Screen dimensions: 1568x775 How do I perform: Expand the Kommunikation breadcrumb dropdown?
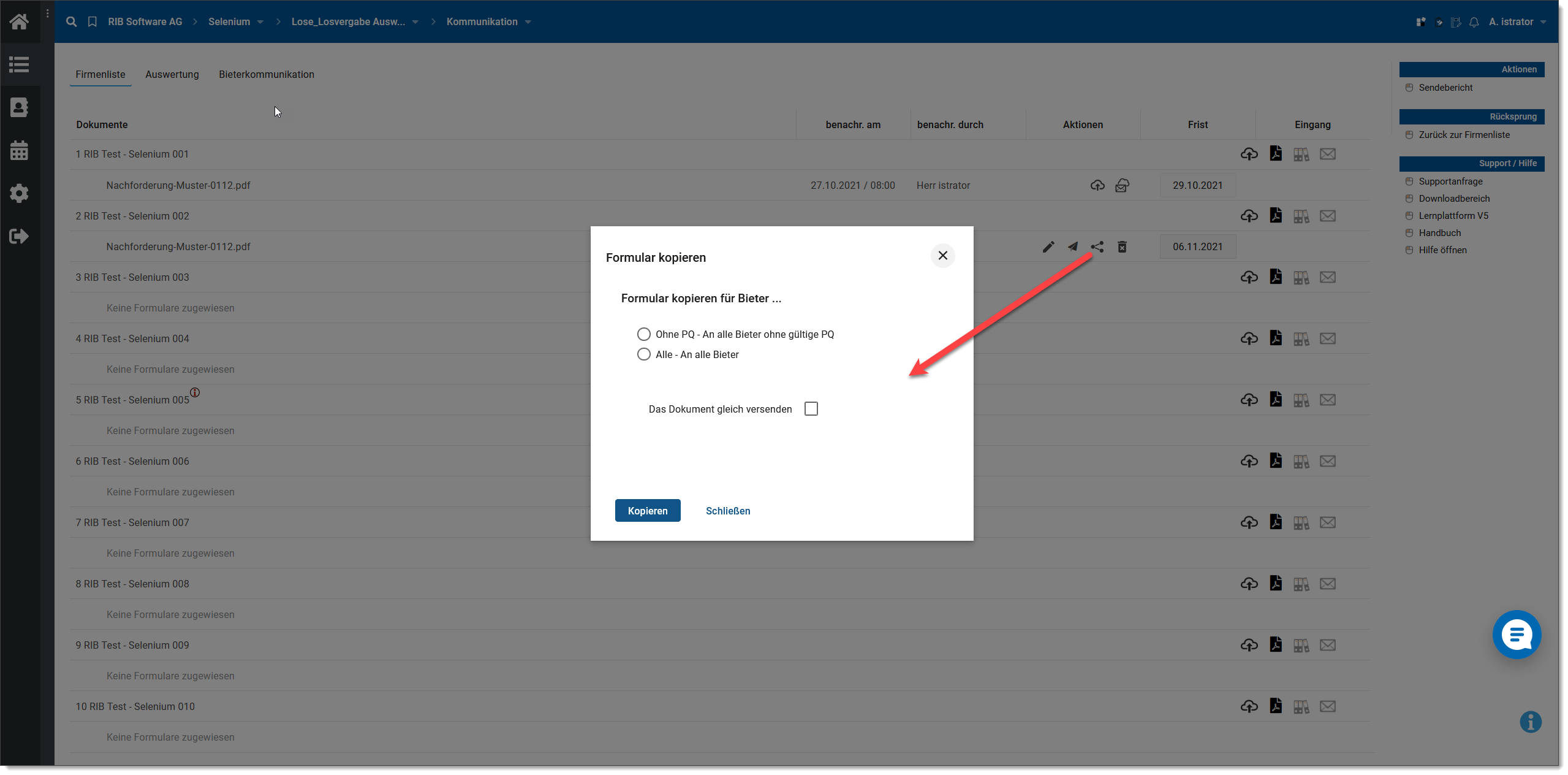coord(528,22)
